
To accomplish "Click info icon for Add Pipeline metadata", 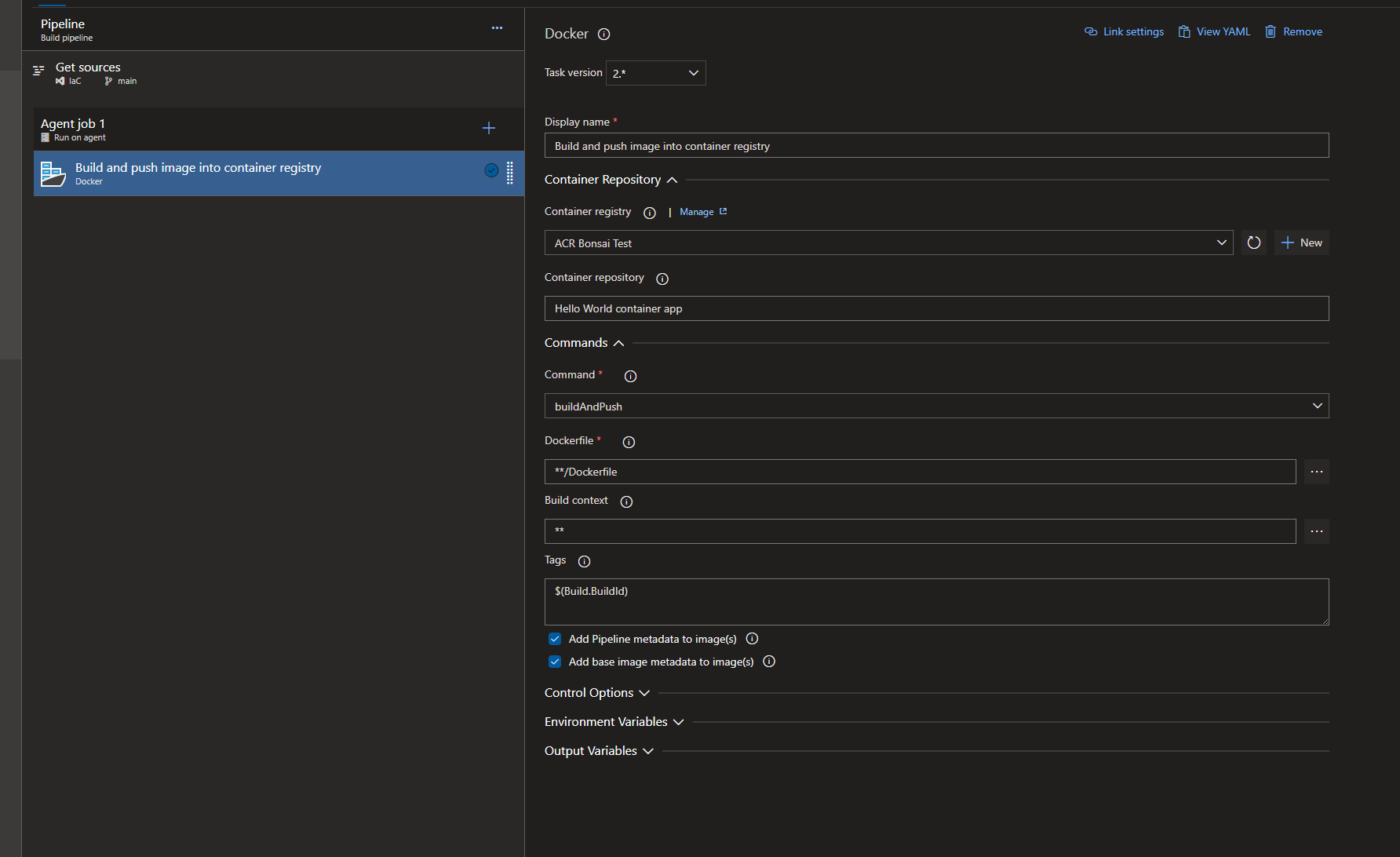I will coord(752,639).
